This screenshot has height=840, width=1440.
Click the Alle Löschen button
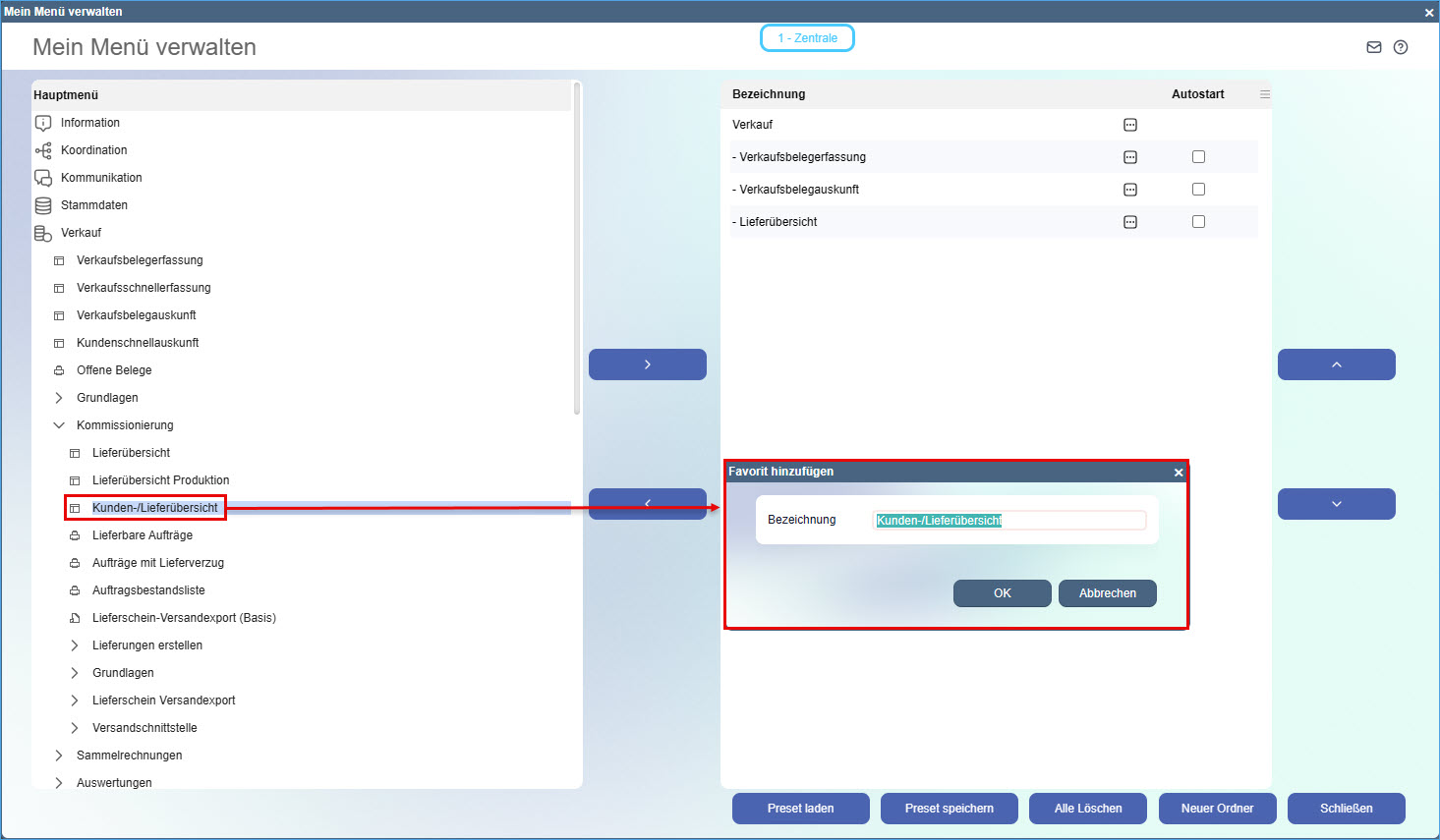(1088, 809)
